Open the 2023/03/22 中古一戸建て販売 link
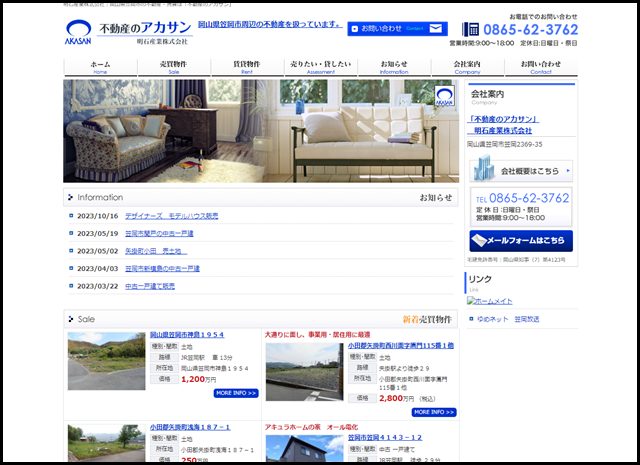Viewport: 640px width, 465px height. point(150,286)
